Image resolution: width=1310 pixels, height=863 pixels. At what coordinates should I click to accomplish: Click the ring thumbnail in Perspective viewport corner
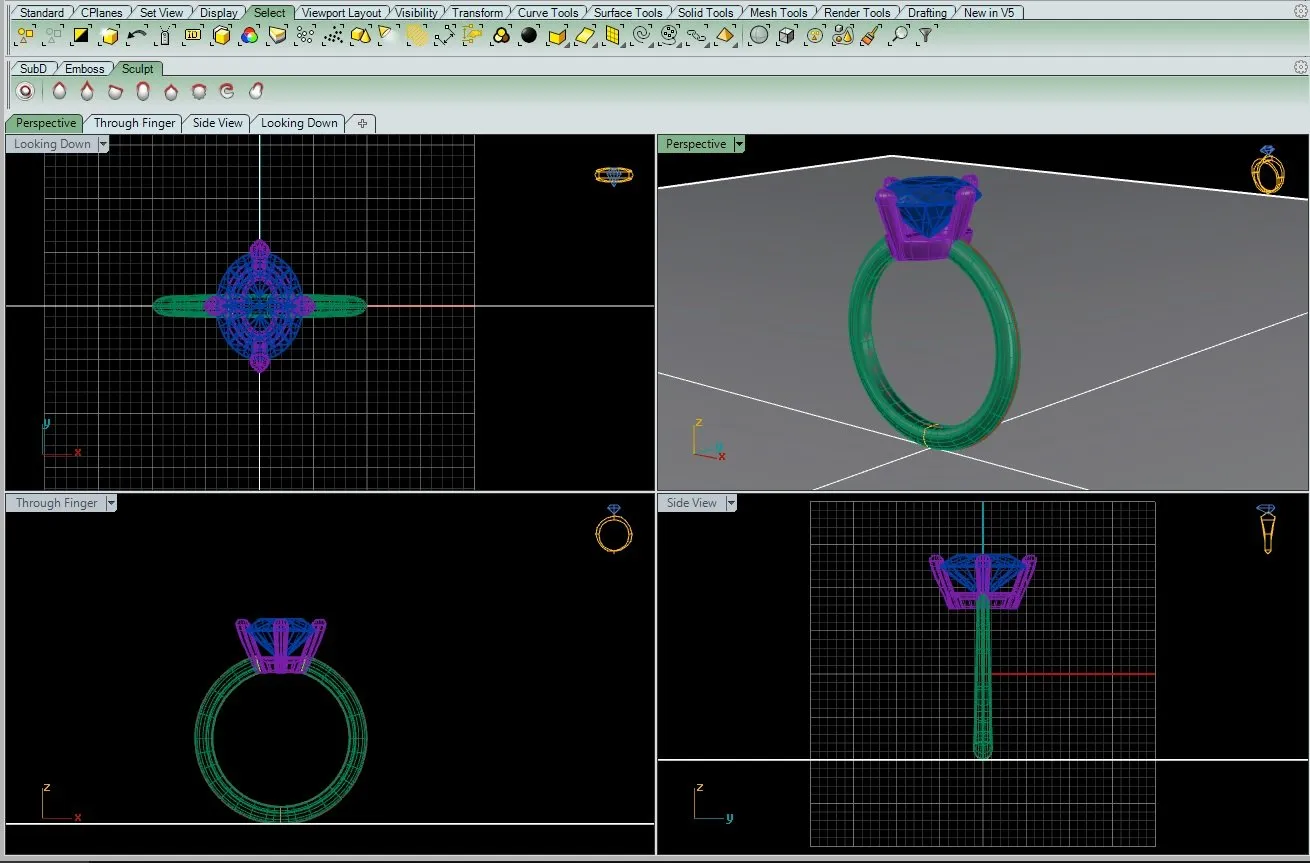point(1268,169)
